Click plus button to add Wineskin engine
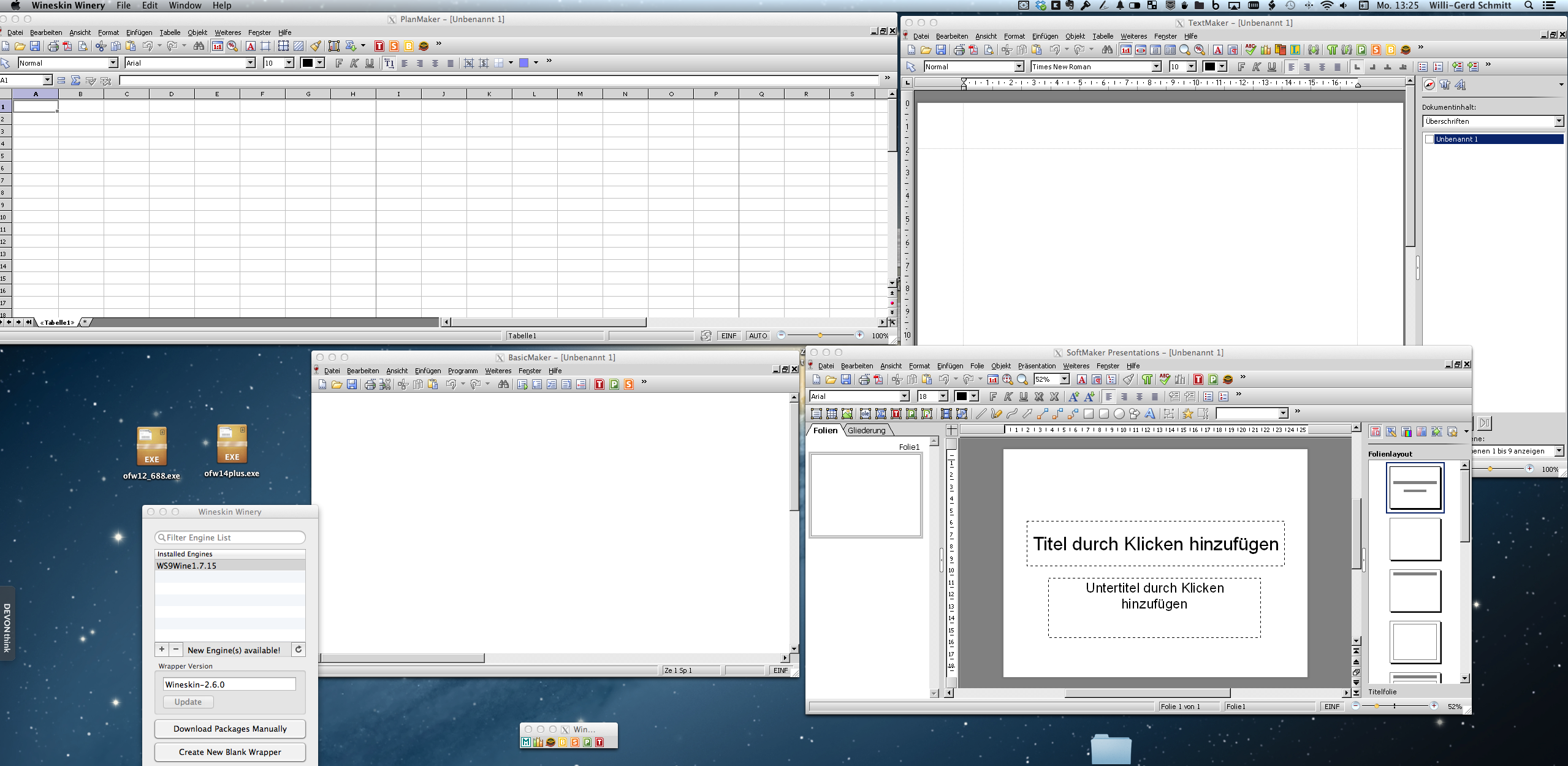1568x766 pixels. pyautogui.click(x=162, y=650)
